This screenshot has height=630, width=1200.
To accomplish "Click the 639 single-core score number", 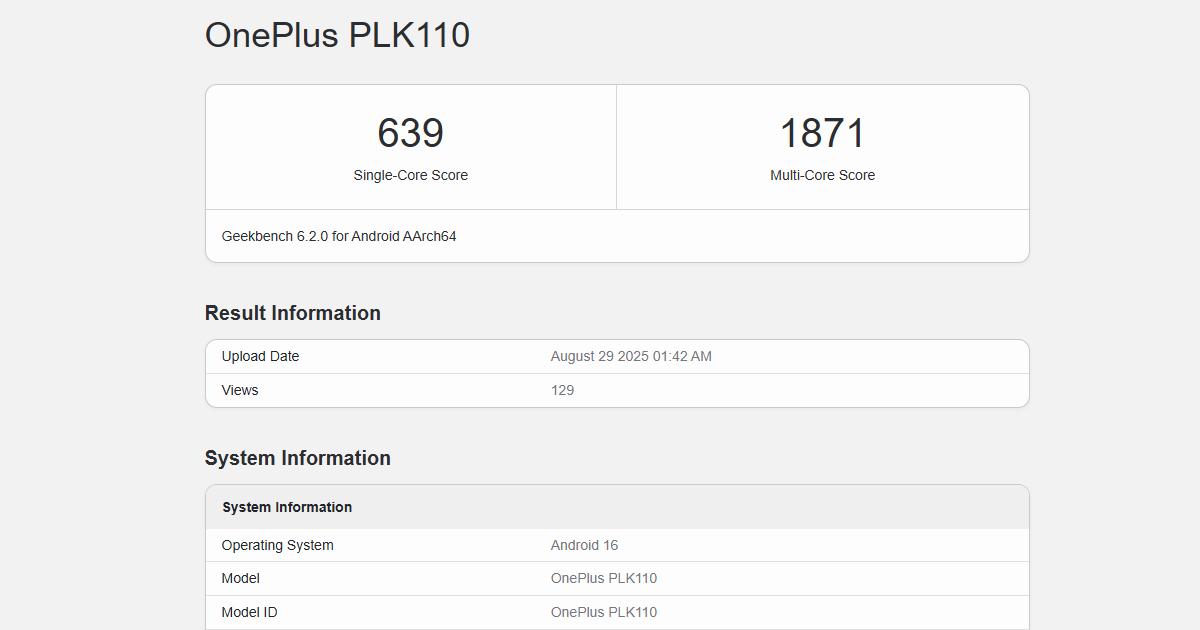I will point(410,133).
